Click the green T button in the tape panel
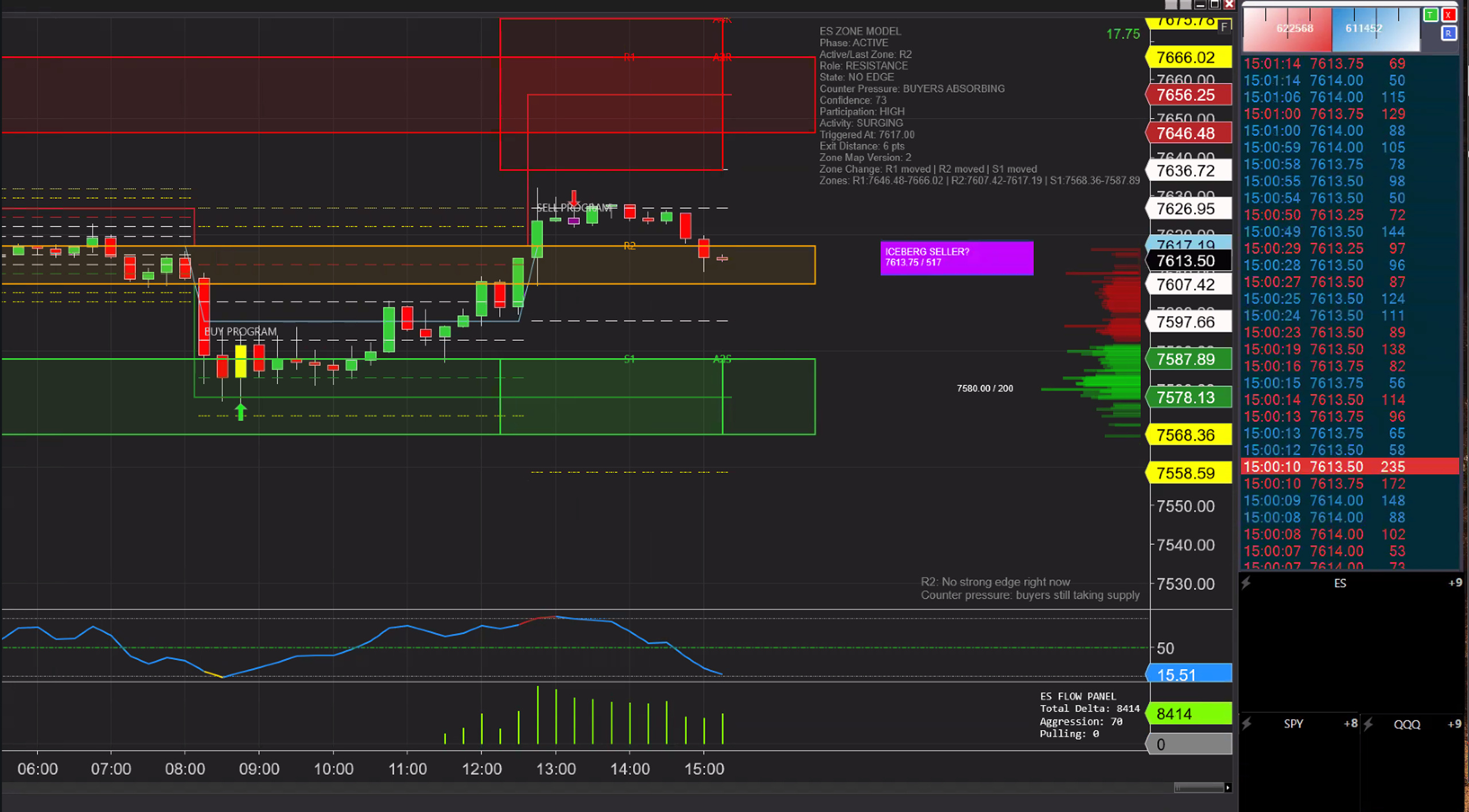This screenshot has height=812, width=1469. (1431, 15)
